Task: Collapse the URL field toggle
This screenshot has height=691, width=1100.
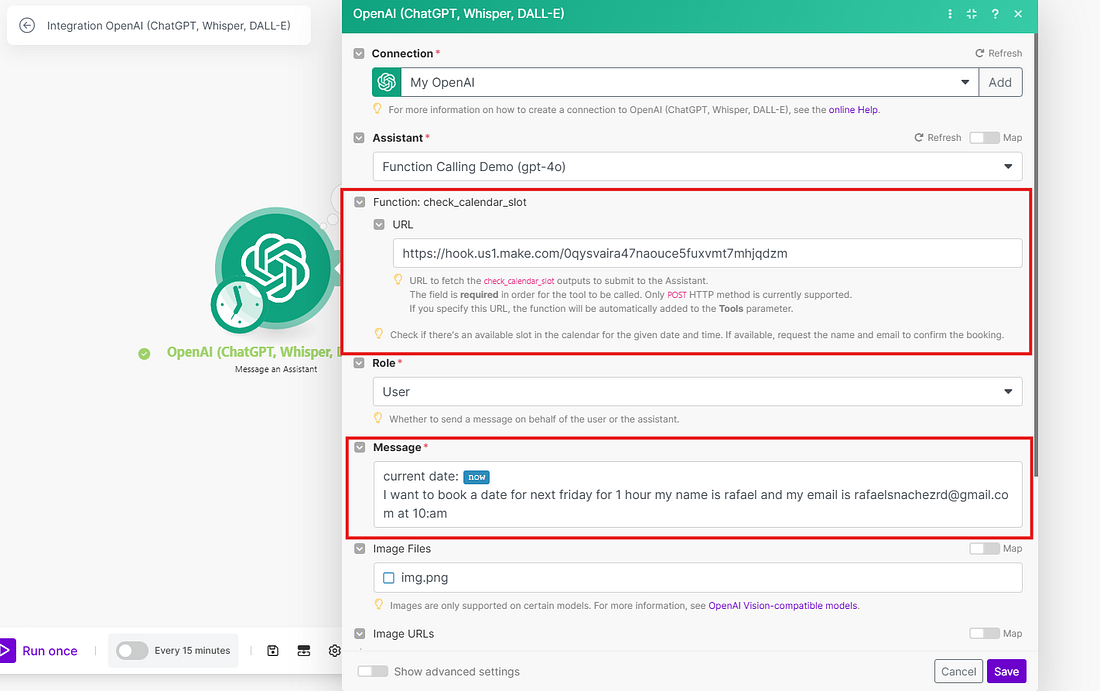Action: (x=380, y=224)
